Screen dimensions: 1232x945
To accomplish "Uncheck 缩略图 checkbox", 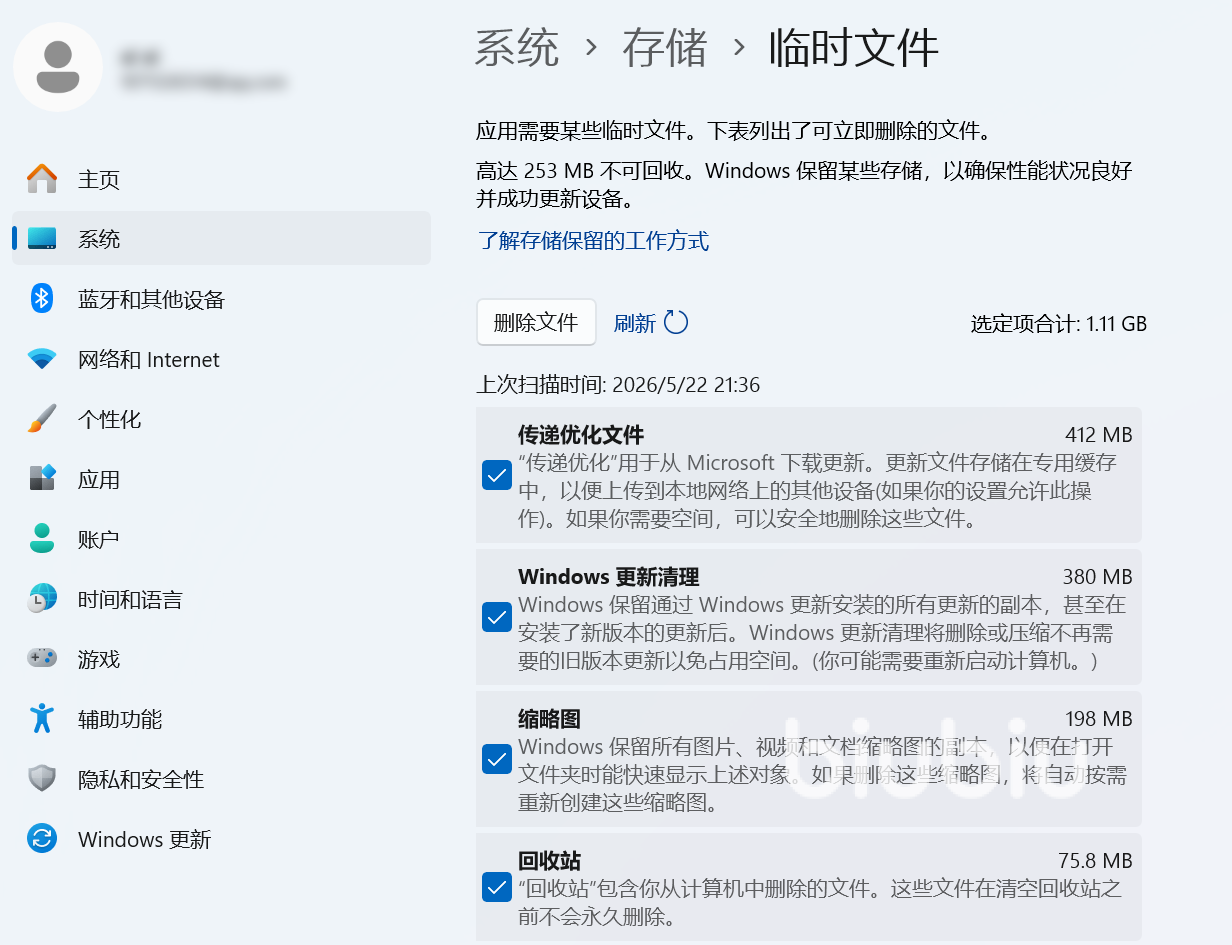I will coord(497,759).
